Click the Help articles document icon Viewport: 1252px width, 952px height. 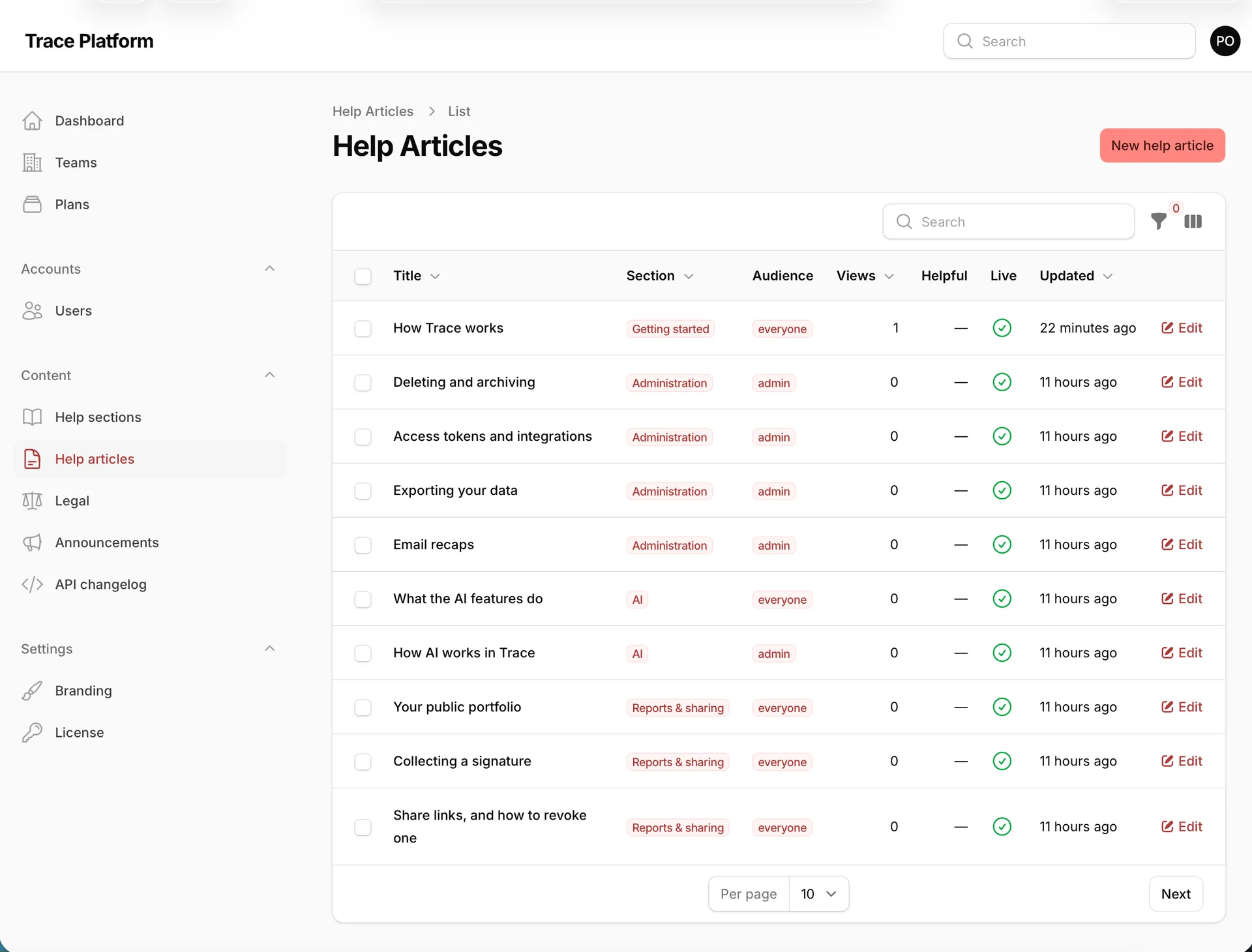click(32, 458)
